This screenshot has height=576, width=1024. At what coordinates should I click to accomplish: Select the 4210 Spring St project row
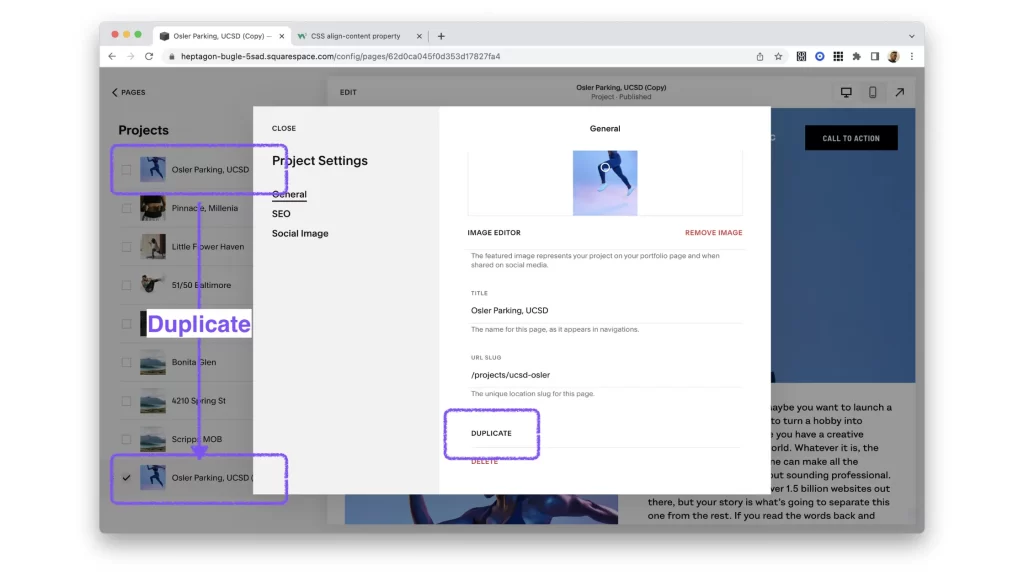click(185, 401)
